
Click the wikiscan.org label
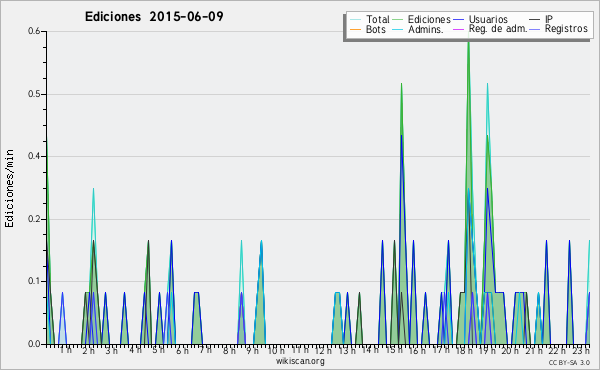300,361
